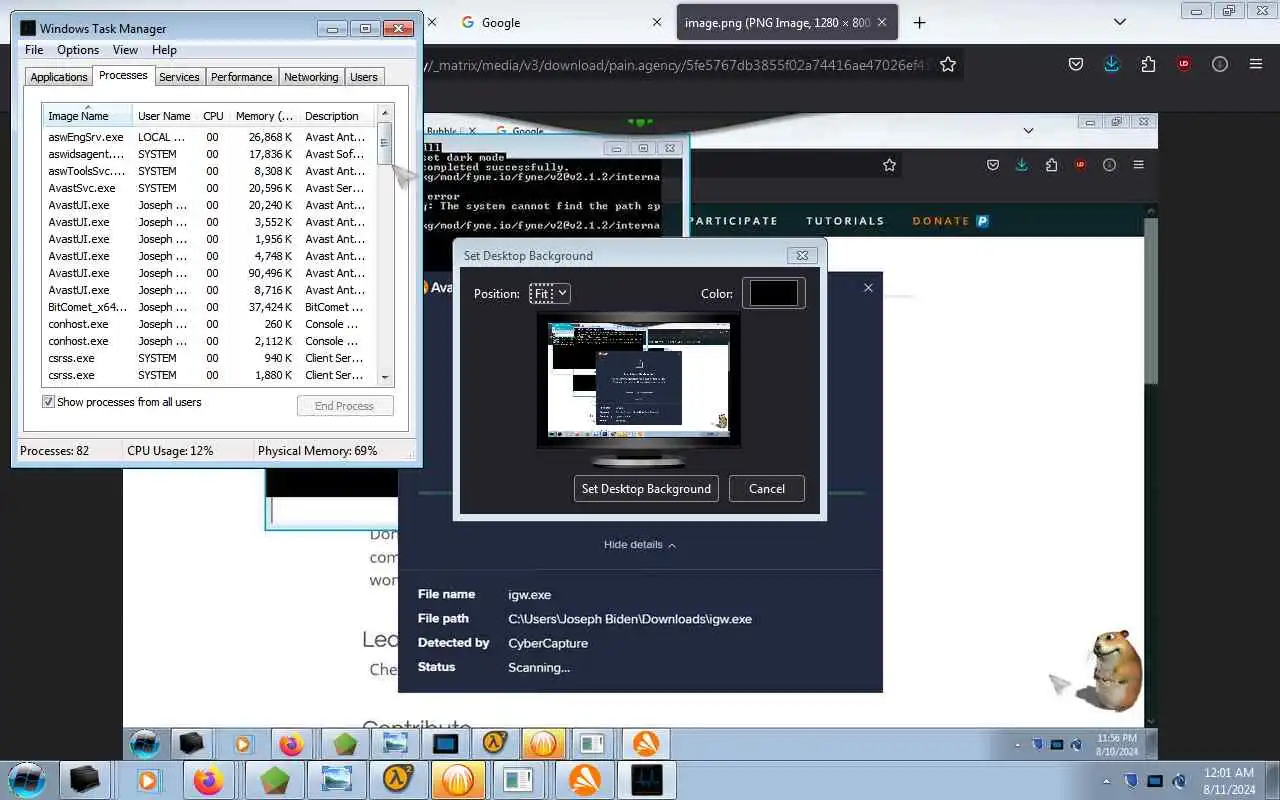Switch to the Networking tab
Screen dimensions: 1280x800
tap(311, 77)
